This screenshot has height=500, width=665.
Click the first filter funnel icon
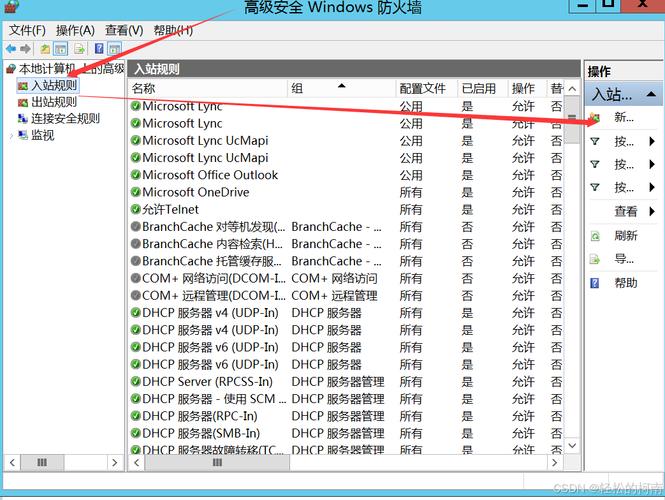pyautogui.click(x=595, y=141)
